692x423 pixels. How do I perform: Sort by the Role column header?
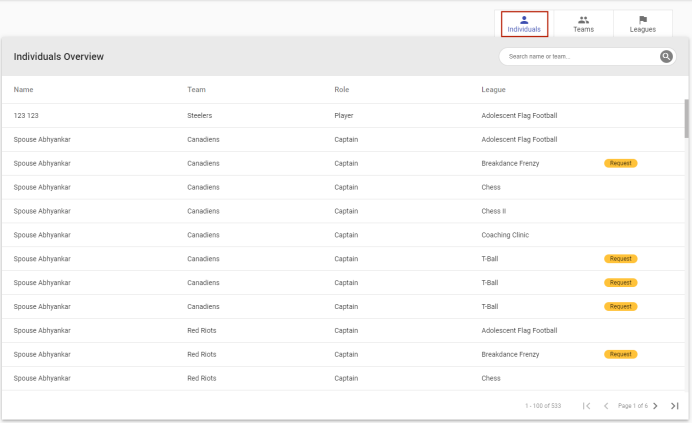tap(342, 90)
